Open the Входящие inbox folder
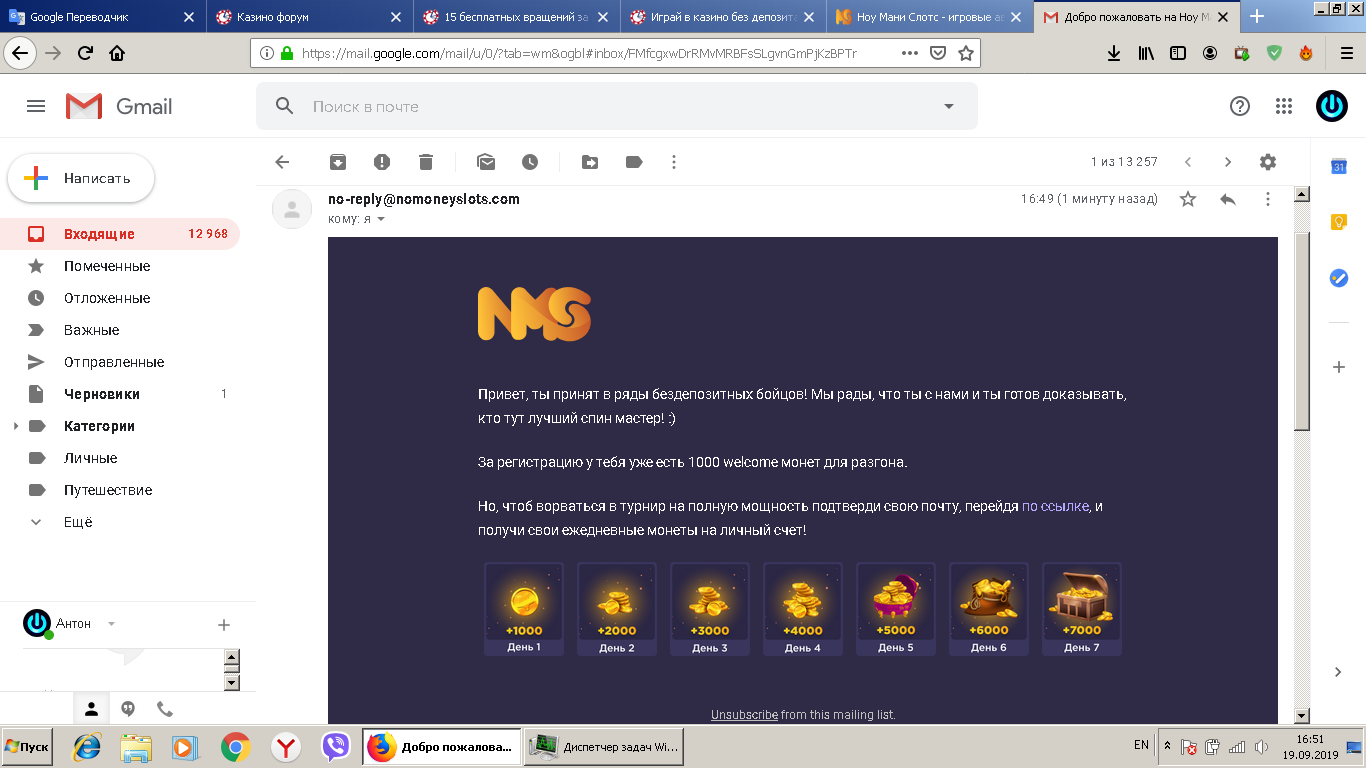Viewport: 1366px width, 768px height. coord(99,234)
